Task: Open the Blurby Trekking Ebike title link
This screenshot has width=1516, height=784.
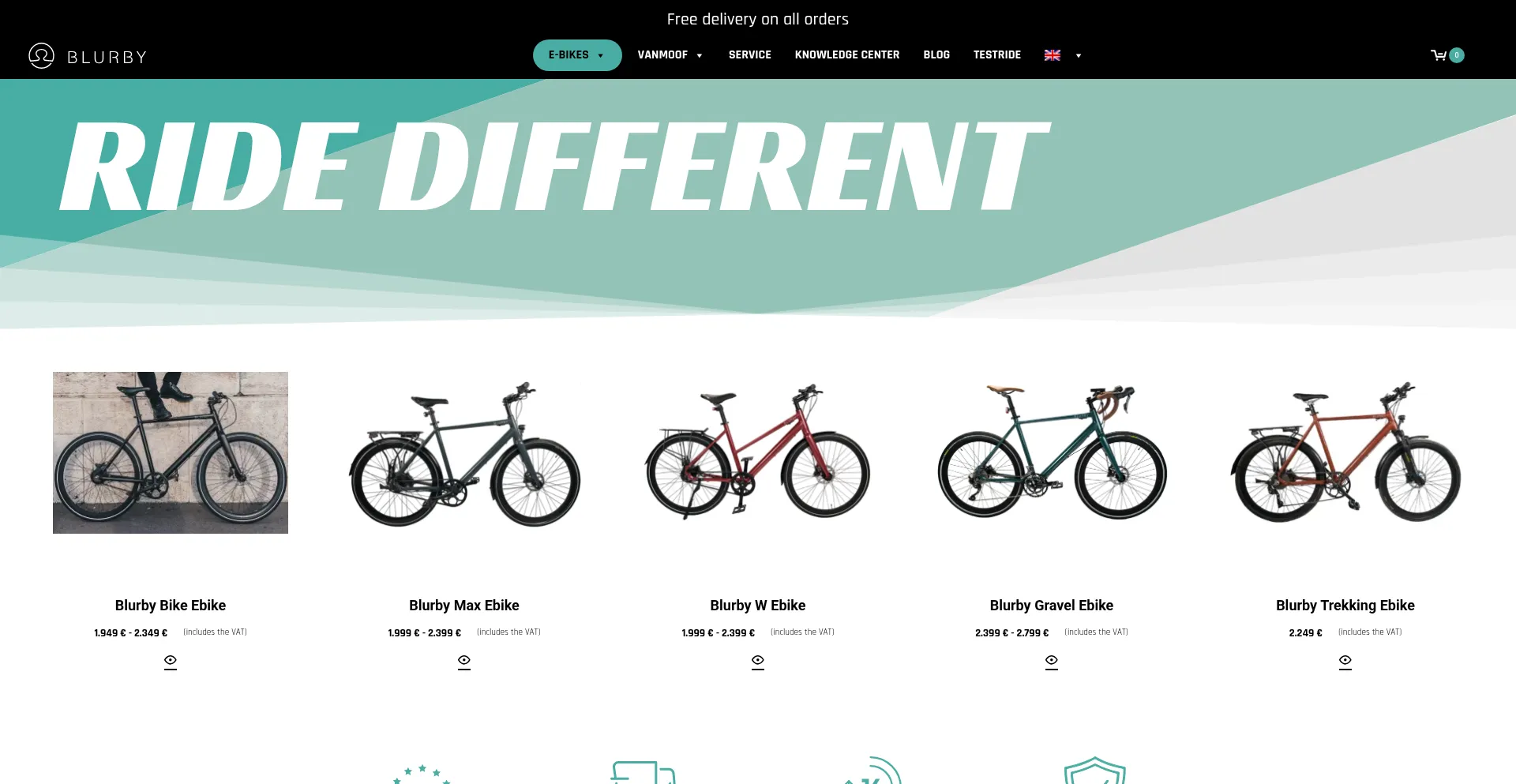Action: pyautogui.click(x=1345, y=606)
